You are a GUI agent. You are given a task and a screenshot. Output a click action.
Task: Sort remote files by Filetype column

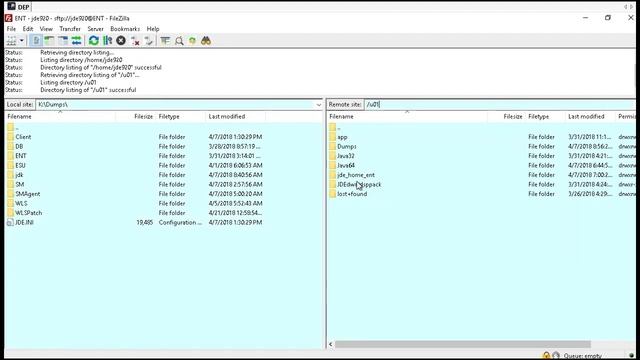click(x=545, y=116)
